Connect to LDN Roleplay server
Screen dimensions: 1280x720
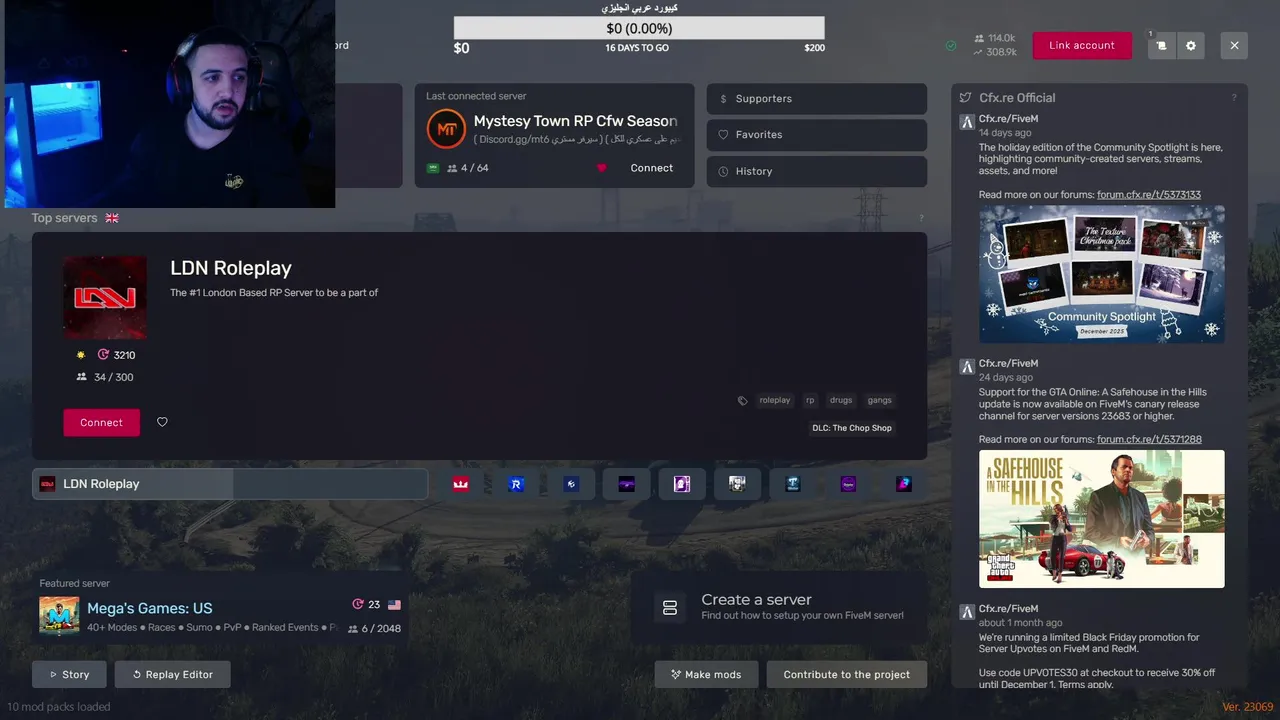(x=102, y=422)
